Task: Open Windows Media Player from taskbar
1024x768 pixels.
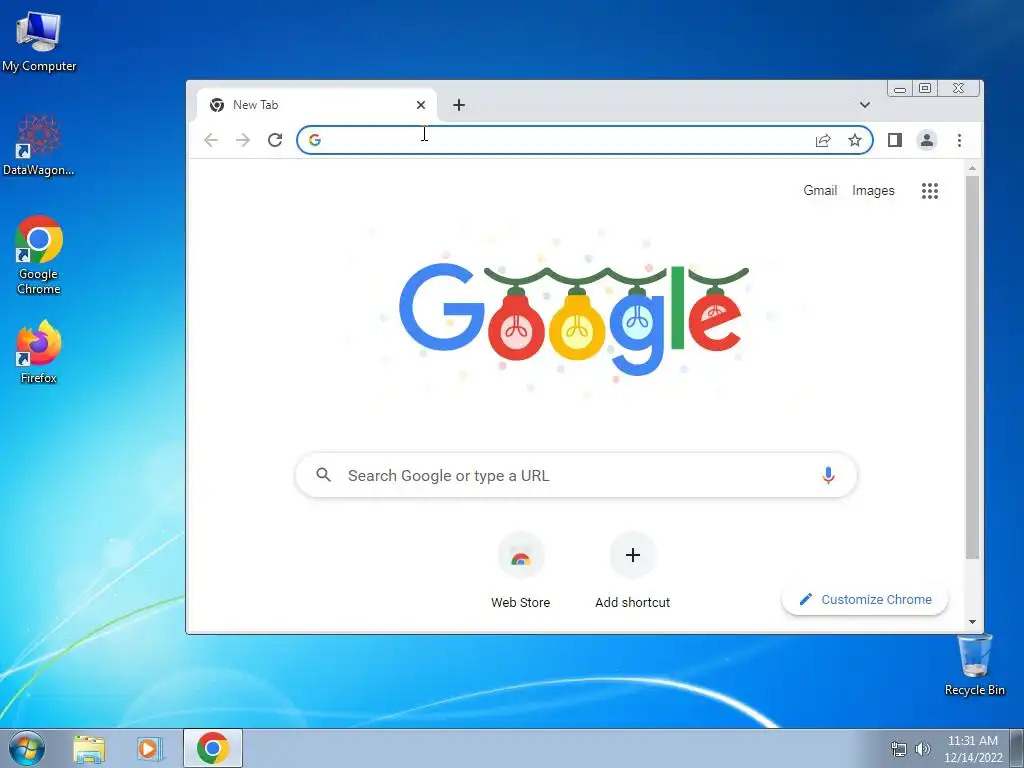Action: click(x=150, y=748)
